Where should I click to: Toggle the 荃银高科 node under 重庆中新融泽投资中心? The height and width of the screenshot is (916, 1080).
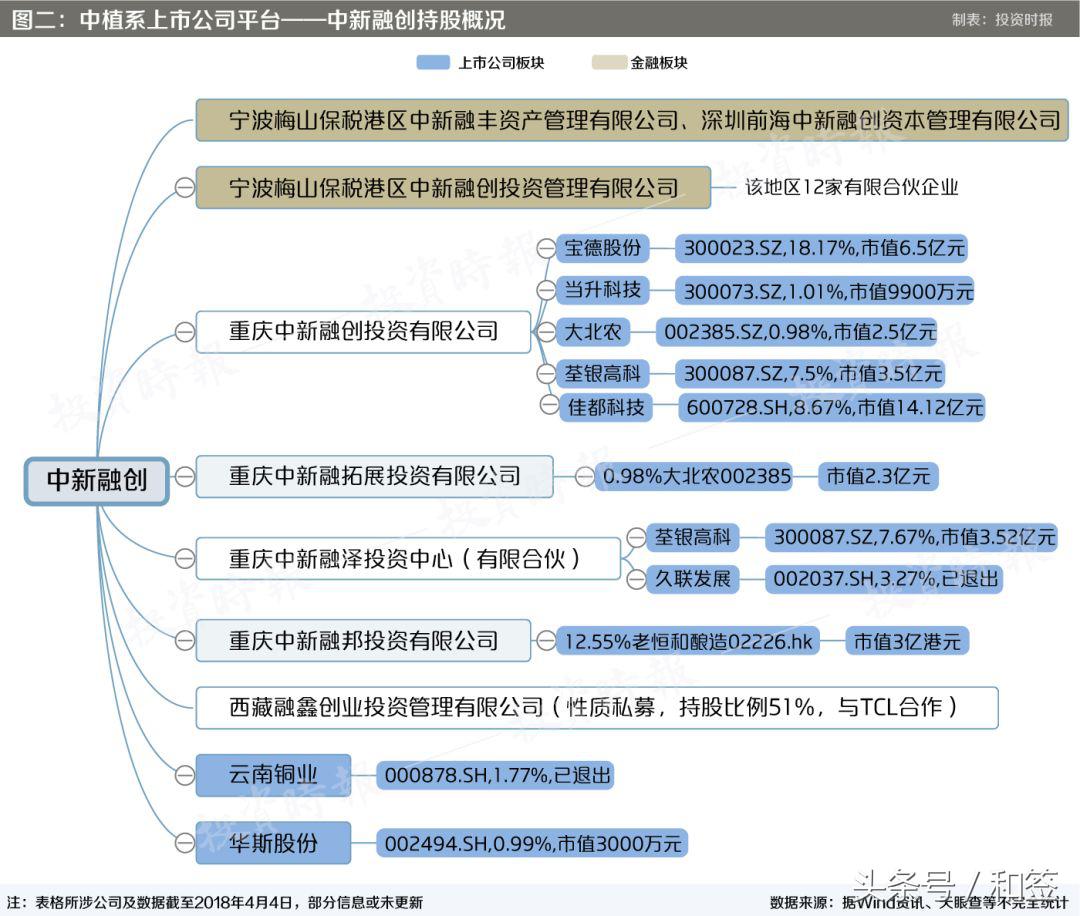tap(636, 537)
